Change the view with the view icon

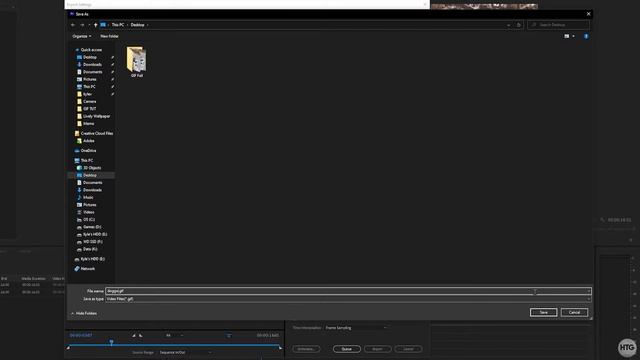tap(567, 36)
